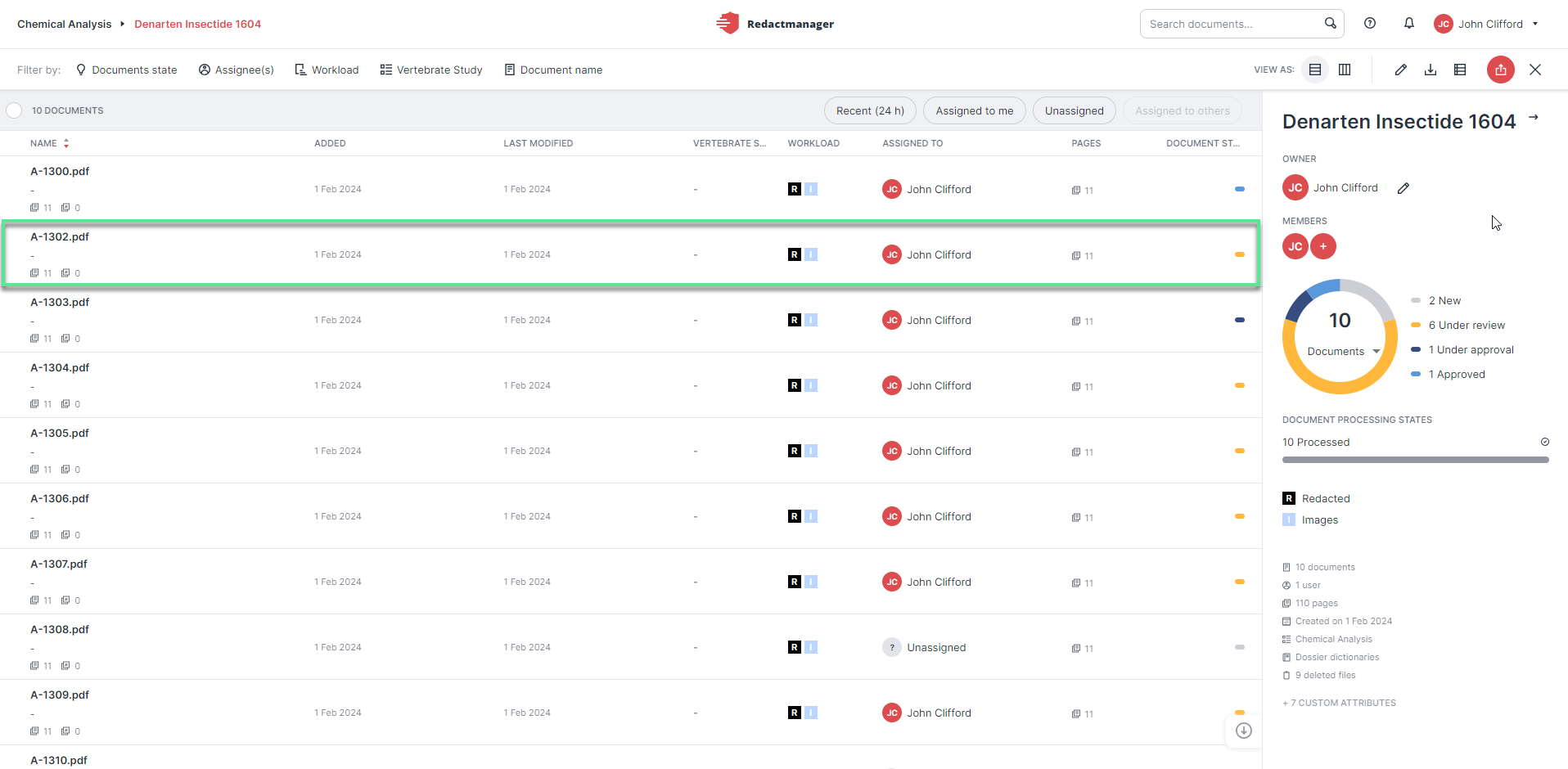Image resolution: width=1568 pixels, height=769 pixels.
Task: Expand the 7 Custom Attributes link
Action: click(1339, 703)
